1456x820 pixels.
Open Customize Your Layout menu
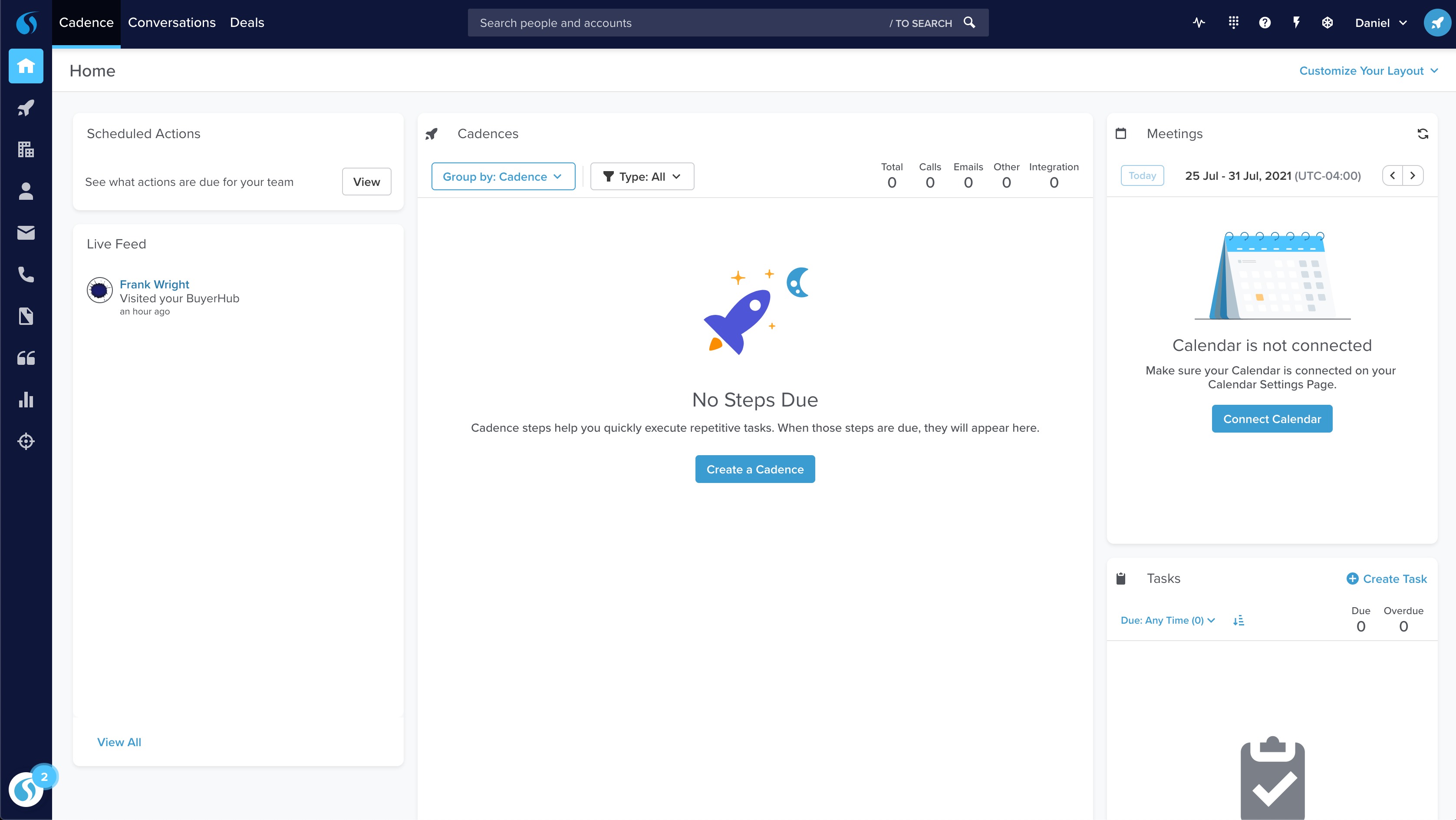[1368, 71]
